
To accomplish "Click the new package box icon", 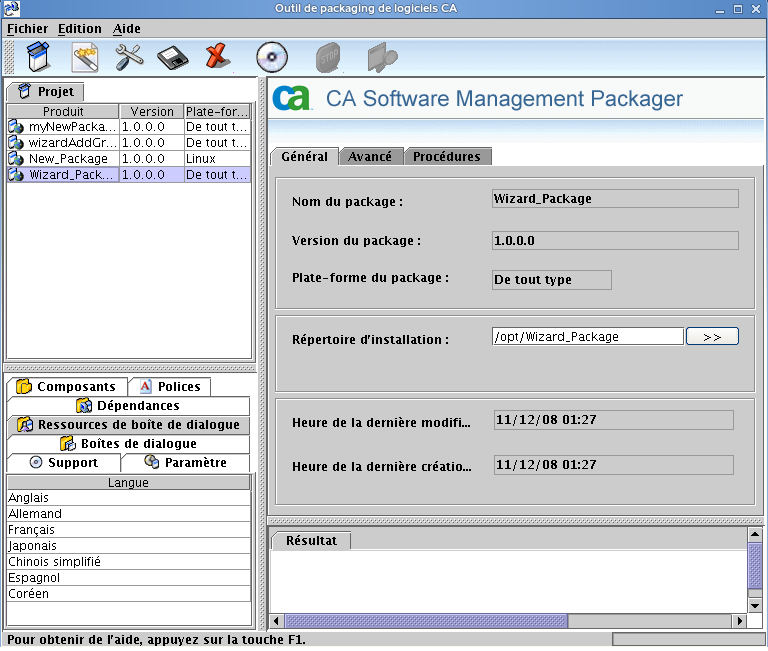I will coord(37,56).
